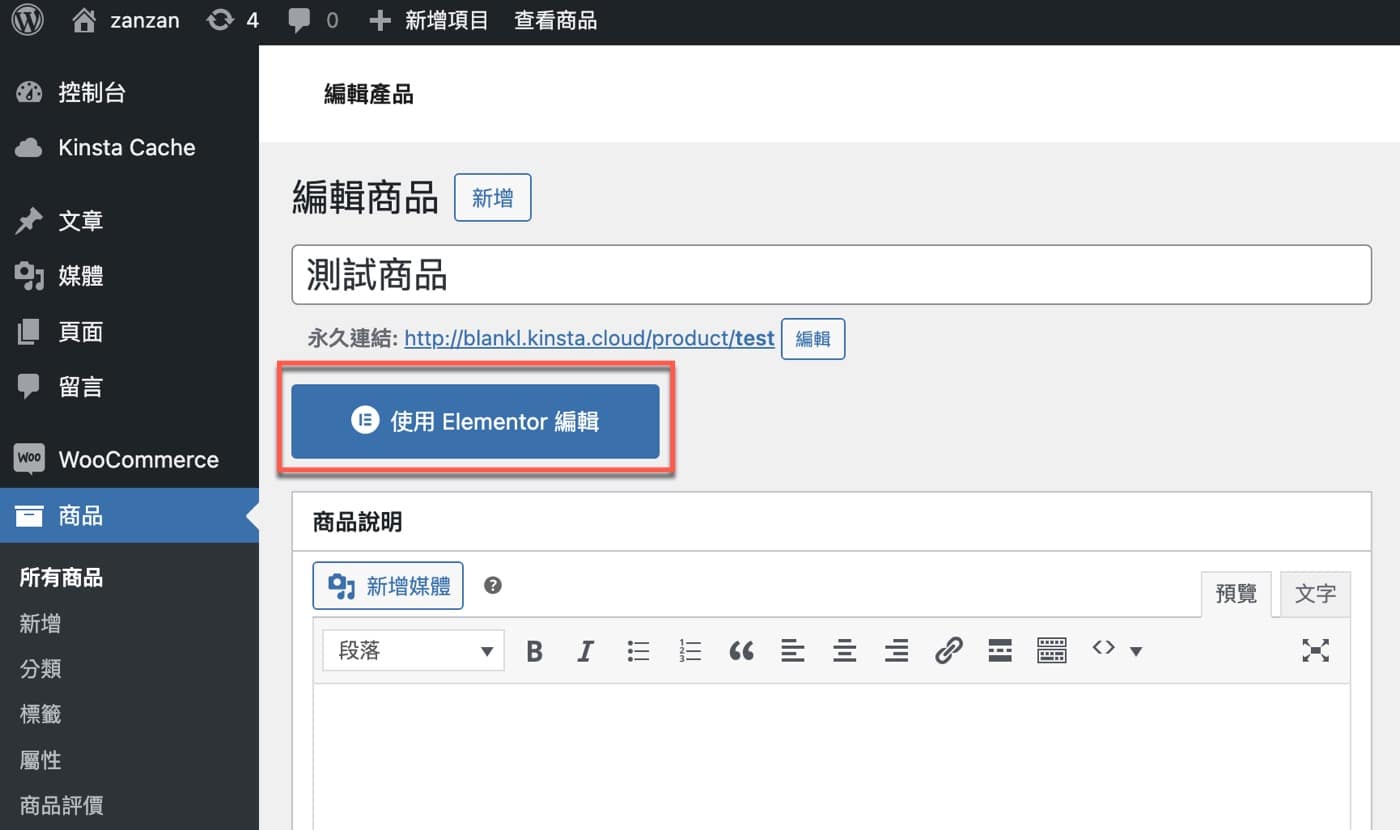Insert Read More tag
This screenshot has height=830, width=1400.
[1000, 652]
